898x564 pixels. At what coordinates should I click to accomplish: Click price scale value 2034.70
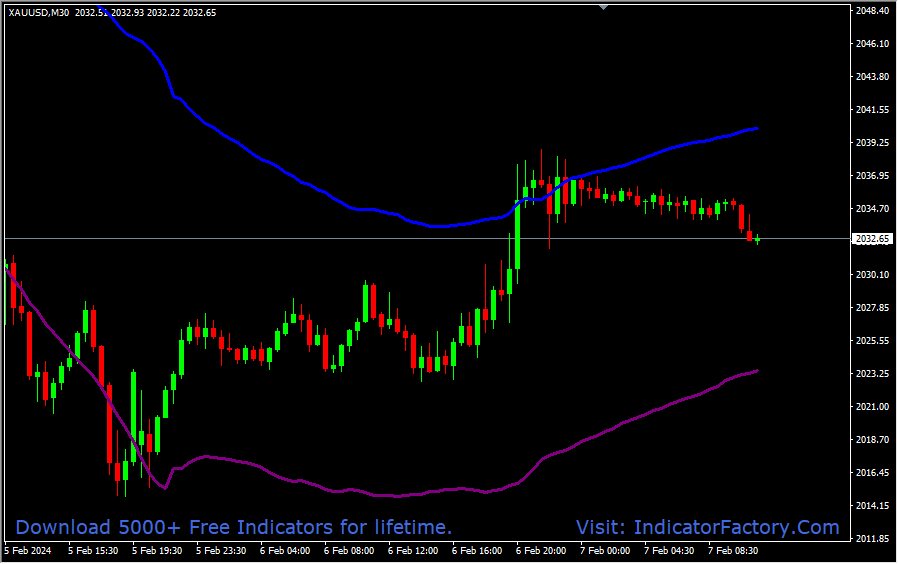point(873,209)
